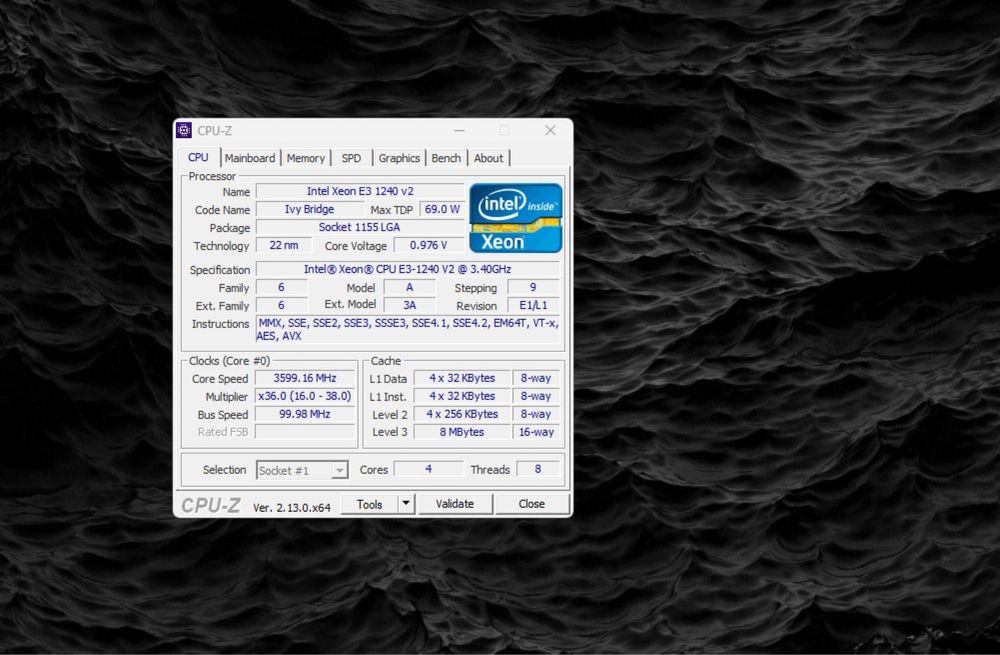Screen dimensions: 1000x655
Task: Click the Model value A
Action: click(409, 287)
